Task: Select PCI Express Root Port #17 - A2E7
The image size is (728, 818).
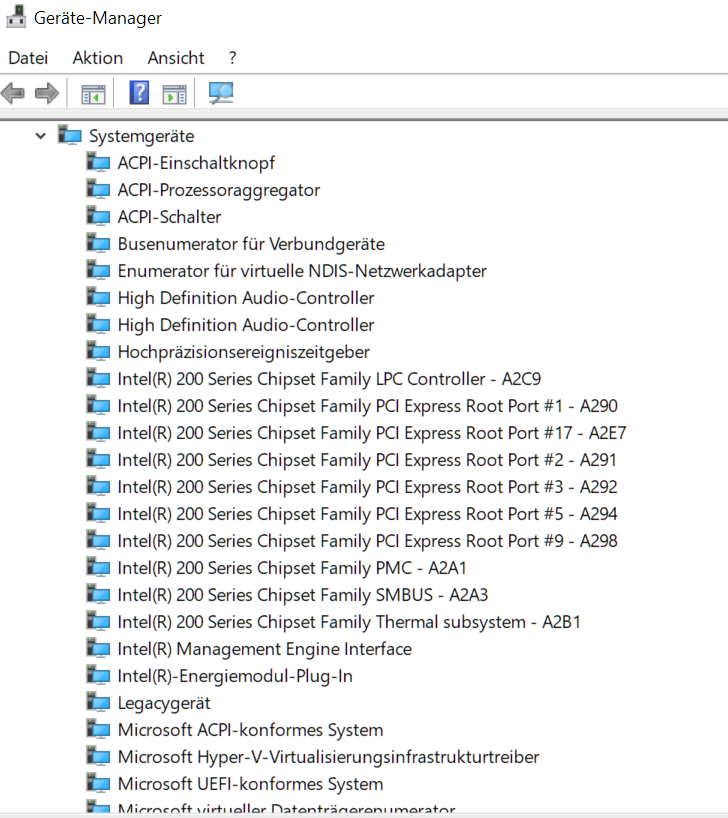Action: click(372, 433)
